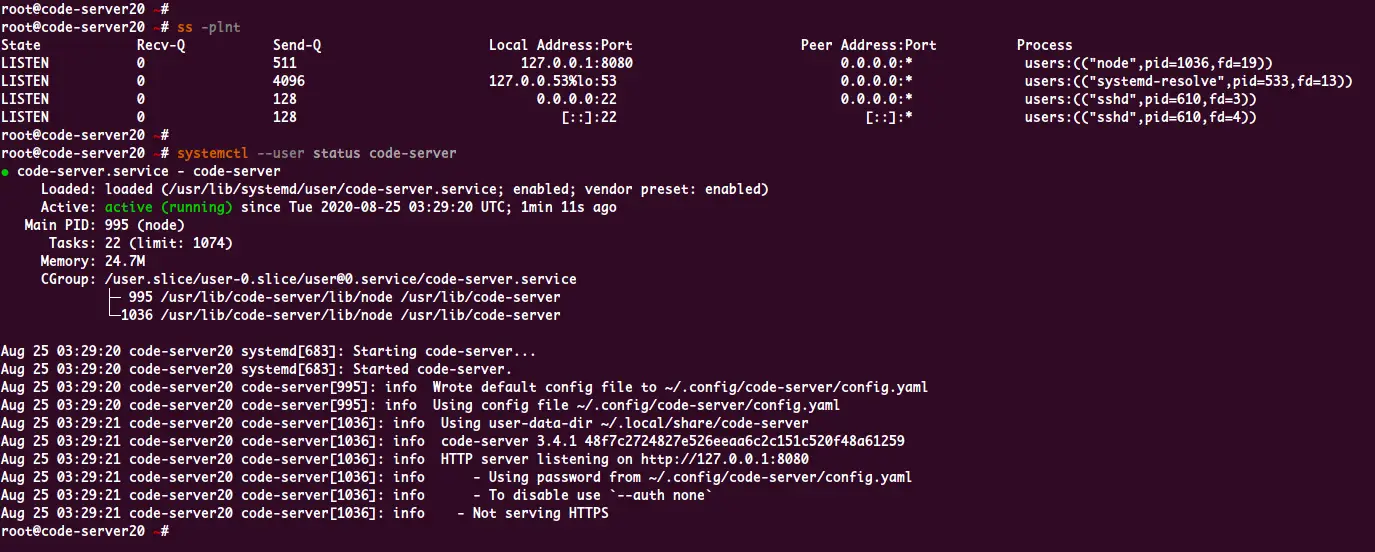Click the 'Peer Address:Port' column header
This screenshot has height=552, width=1375.
click(x=869, y=45)
